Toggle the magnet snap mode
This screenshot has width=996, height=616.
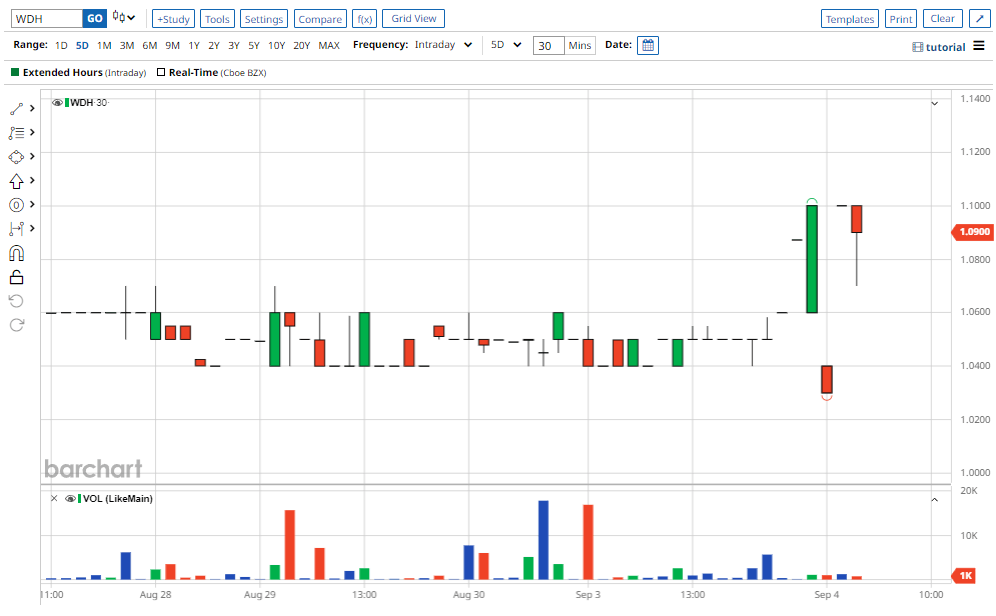(17, 253)
